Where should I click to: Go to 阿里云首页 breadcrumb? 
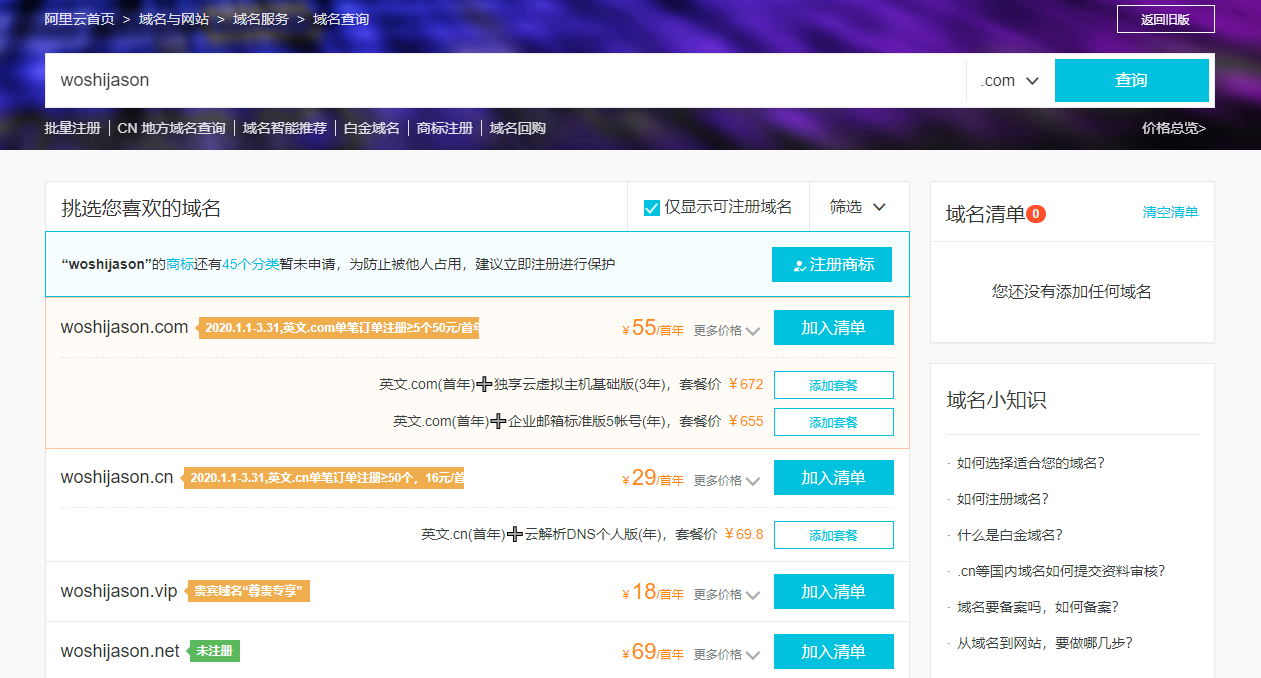(x=80, y=19)
